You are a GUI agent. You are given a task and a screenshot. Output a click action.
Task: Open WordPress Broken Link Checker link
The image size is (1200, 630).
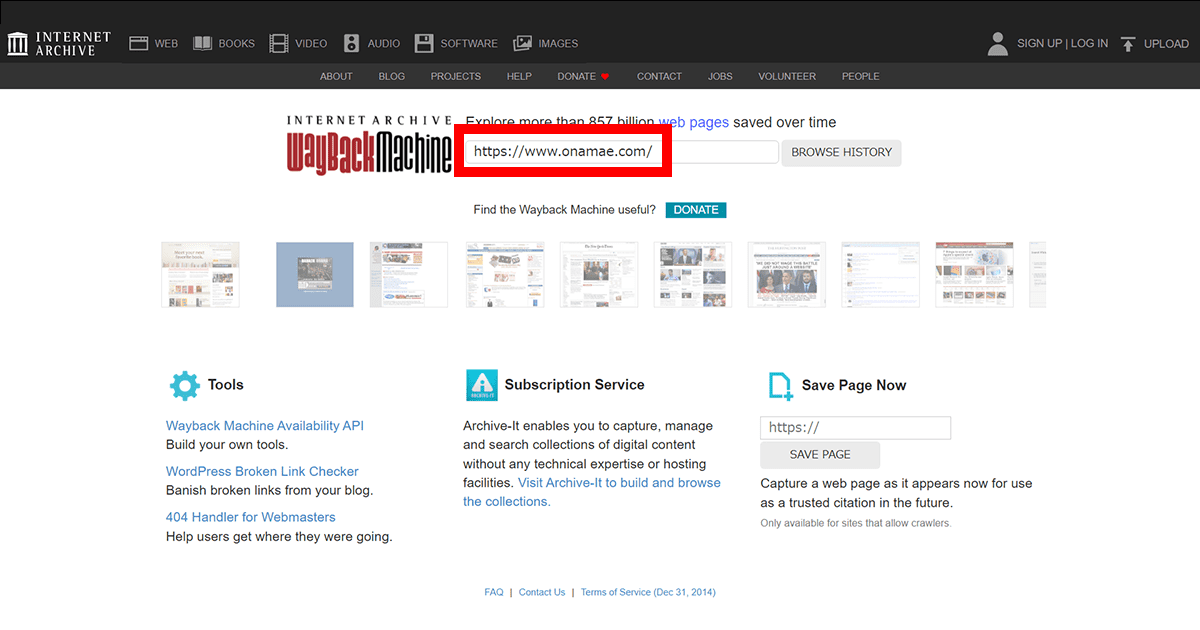(x=262, y=472)
